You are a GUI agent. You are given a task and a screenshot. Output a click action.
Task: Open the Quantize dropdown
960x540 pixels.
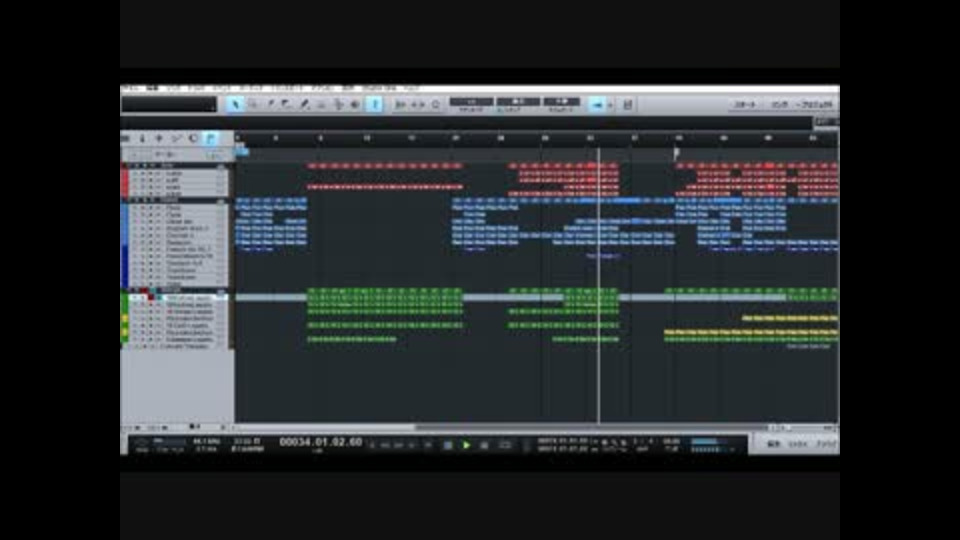(x=471, y=102)
